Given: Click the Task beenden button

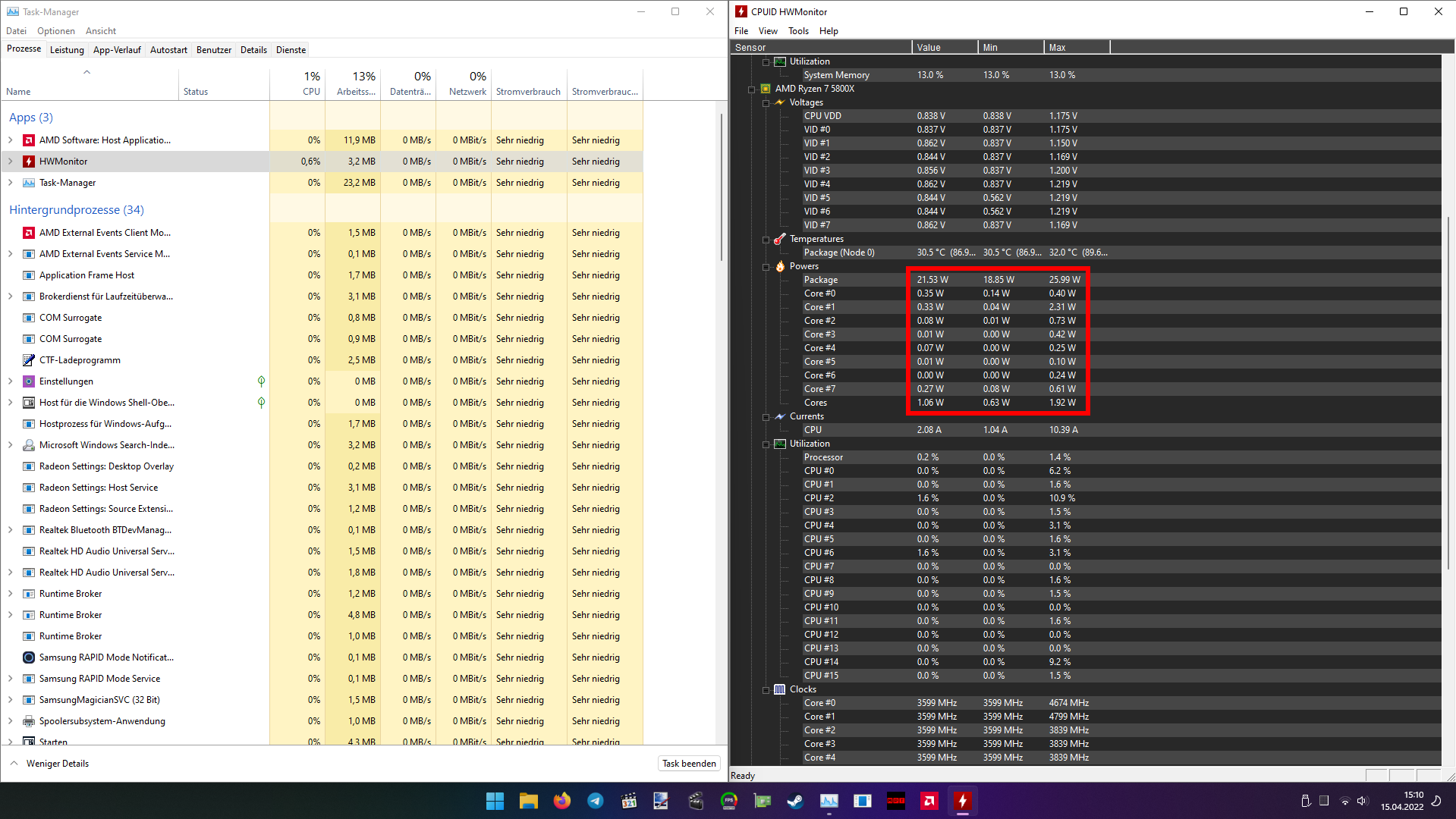Looking at the screenshot, I should (688, 763).
